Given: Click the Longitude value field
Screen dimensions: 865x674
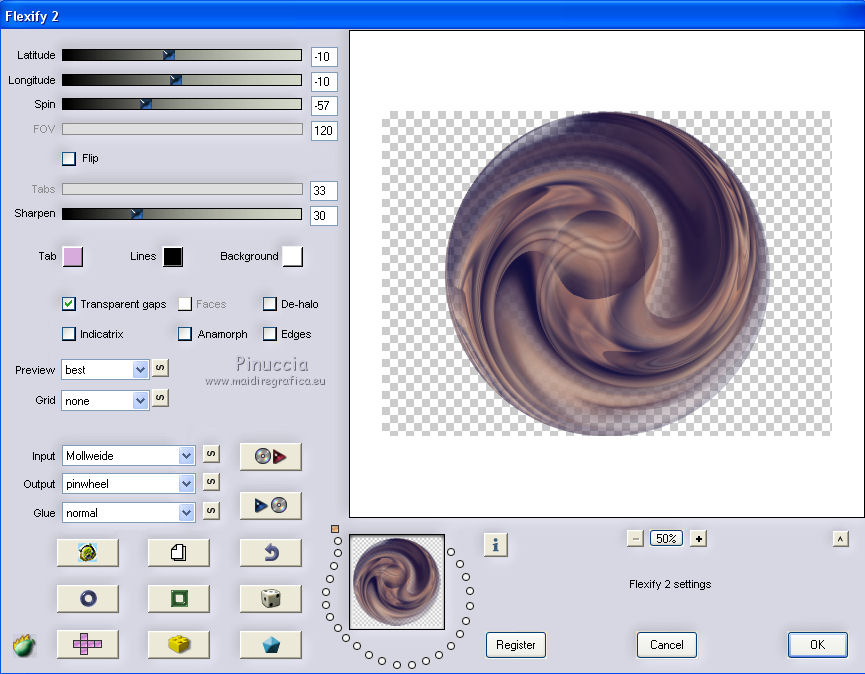Looking at the screenshot, I should (x=324, y=82).
